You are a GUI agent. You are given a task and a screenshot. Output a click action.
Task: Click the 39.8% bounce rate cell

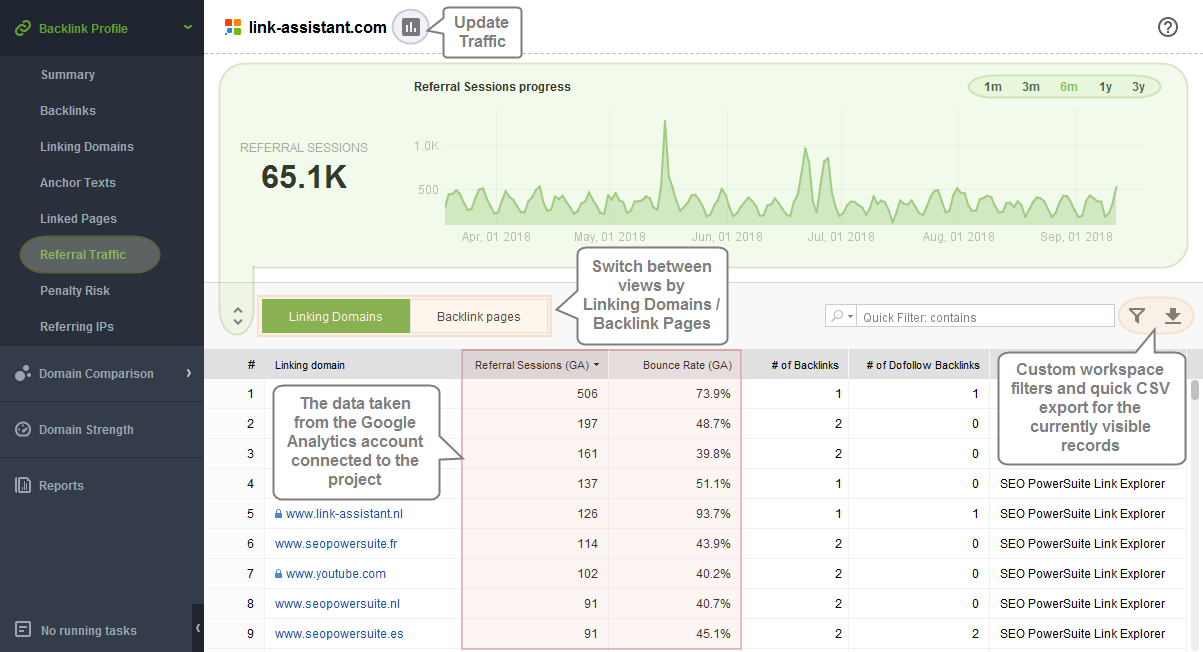[713, 454]
